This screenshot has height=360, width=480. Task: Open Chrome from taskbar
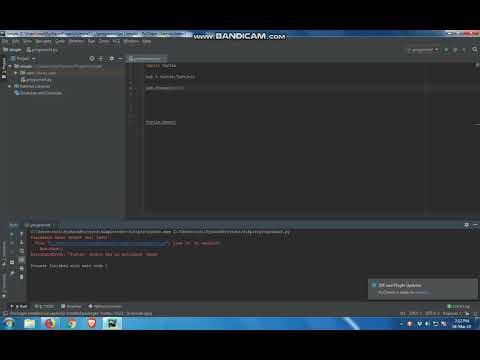tap(71, 323)
